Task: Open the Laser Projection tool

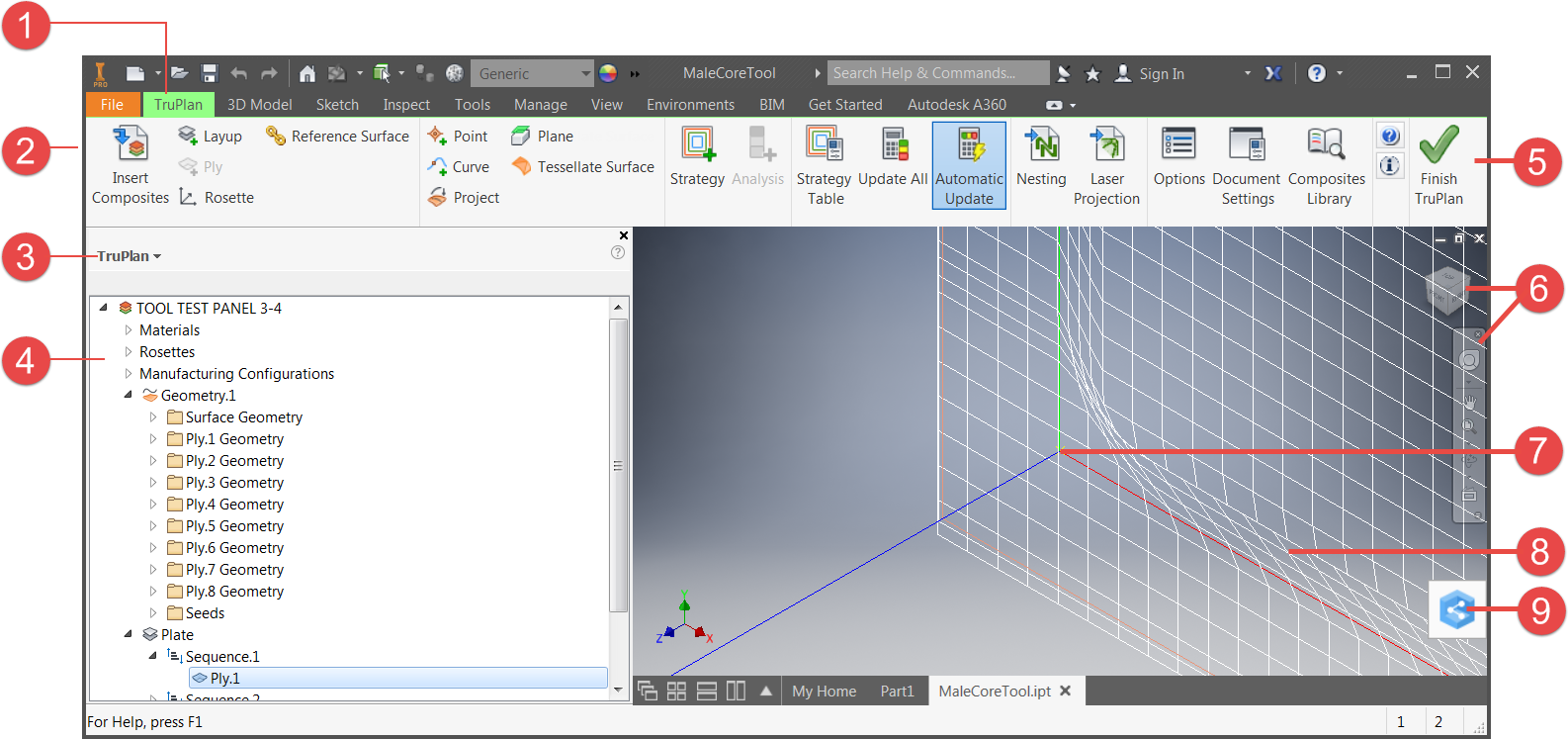Action: 1106,165
